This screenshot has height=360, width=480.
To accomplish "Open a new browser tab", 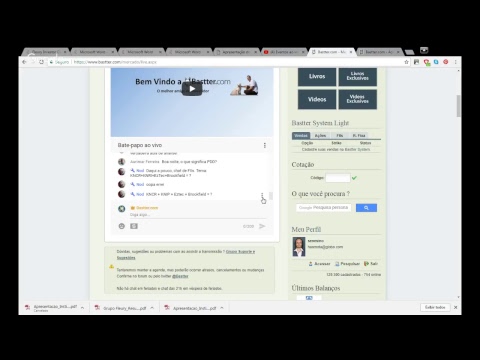I will [409, 52].
